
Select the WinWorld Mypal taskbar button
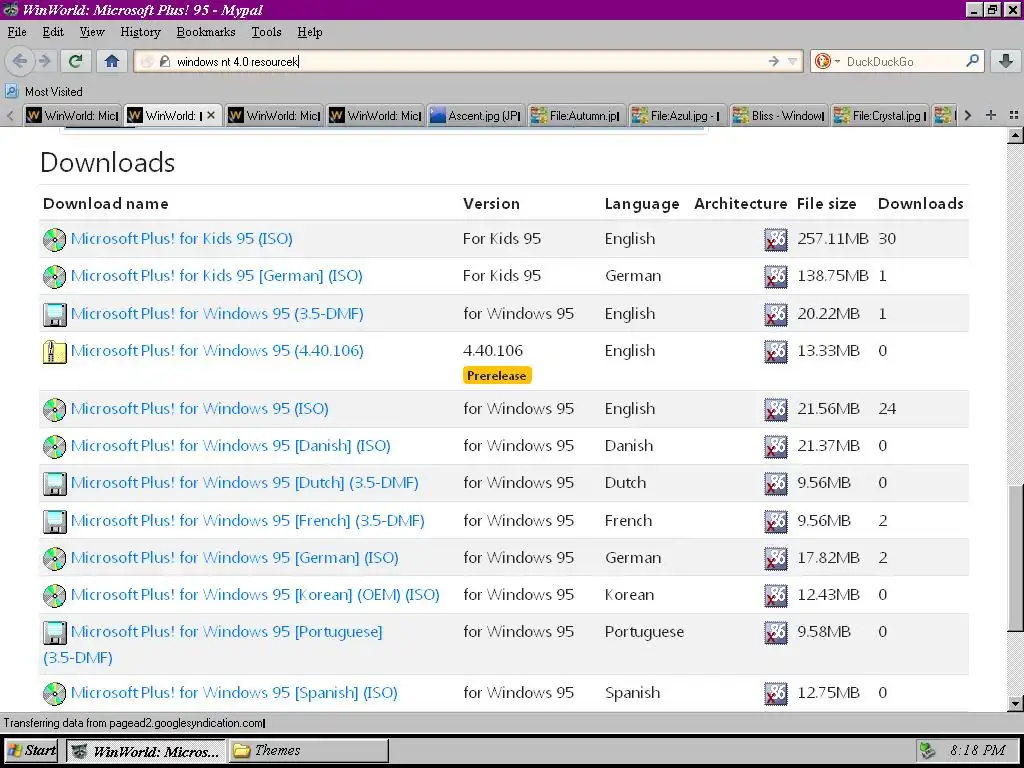(x=146, y=750)
